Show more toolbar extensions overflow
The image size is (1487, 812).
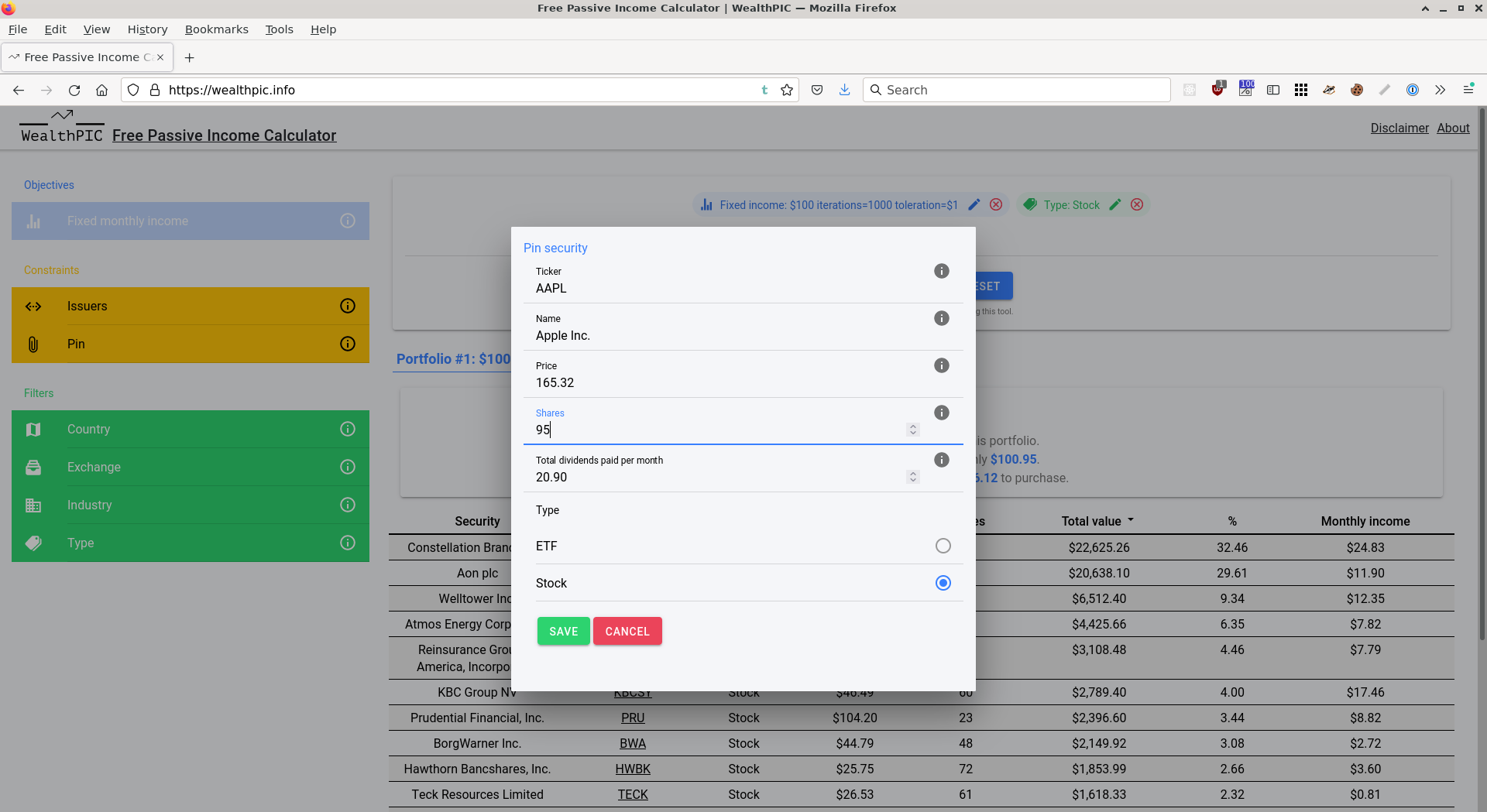1440,90
